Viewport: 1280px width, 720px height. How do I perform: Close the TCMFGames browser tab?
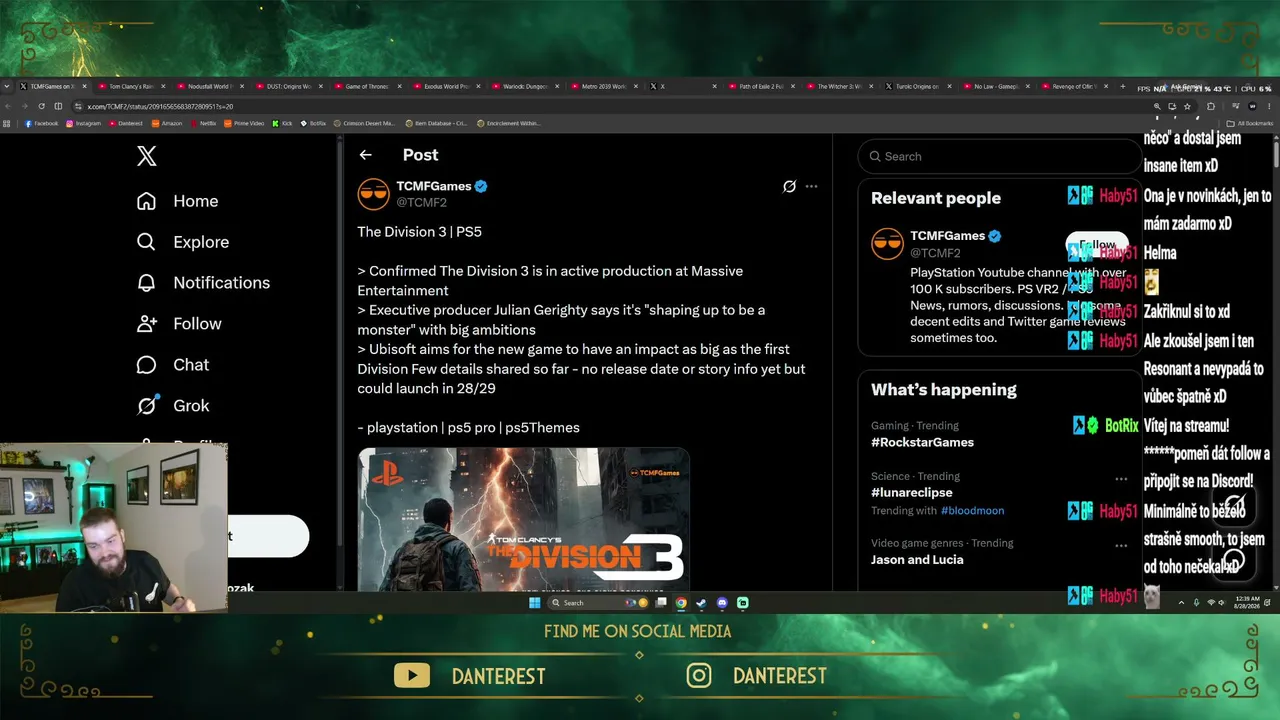pyautogui.click(x=85, y=87)
